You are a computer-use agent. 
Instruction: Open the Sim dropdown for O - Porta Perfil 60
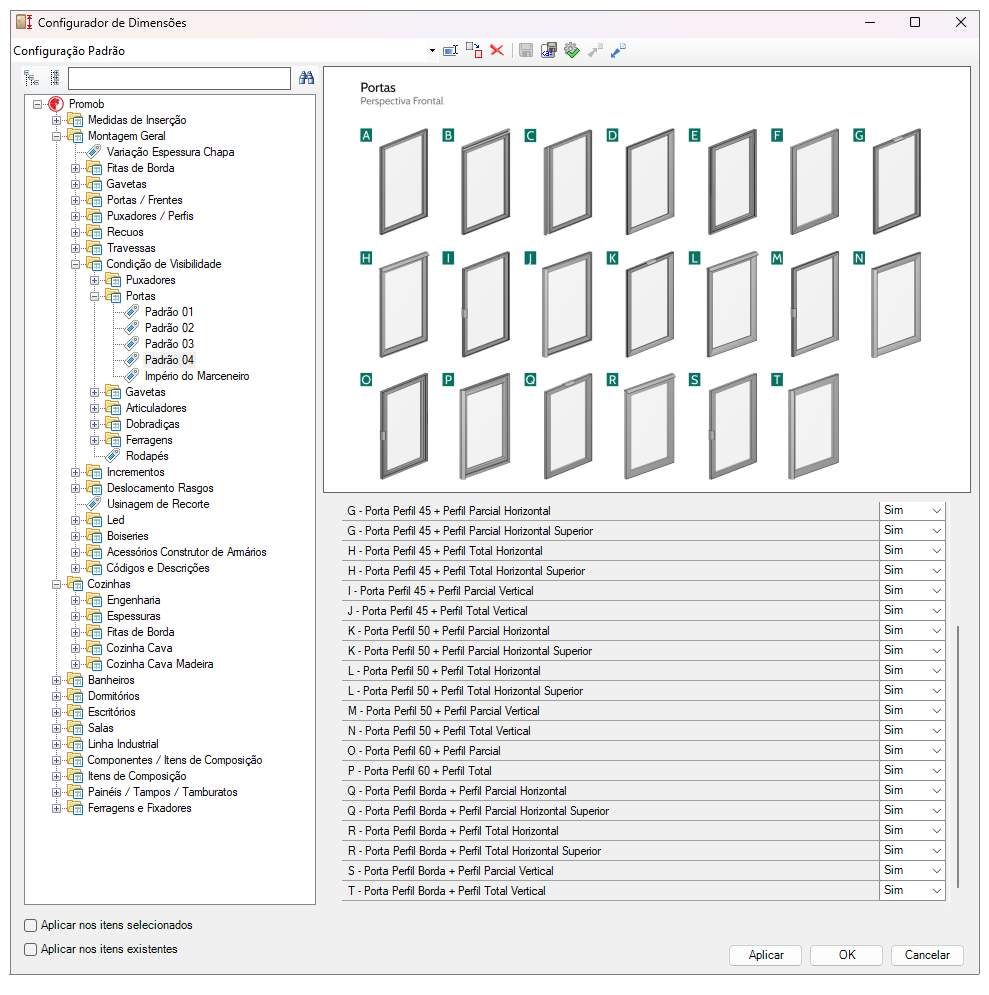pos(913,751)
